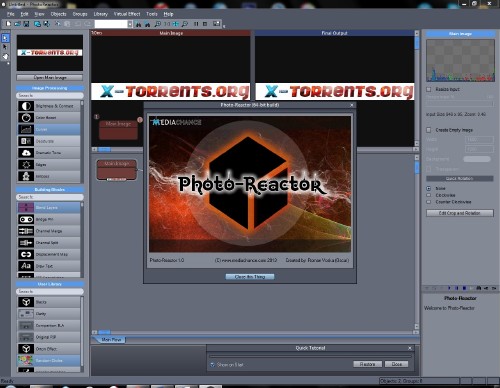
Task: Open the Visual Effect menu
Action: [x=127, y=14]
